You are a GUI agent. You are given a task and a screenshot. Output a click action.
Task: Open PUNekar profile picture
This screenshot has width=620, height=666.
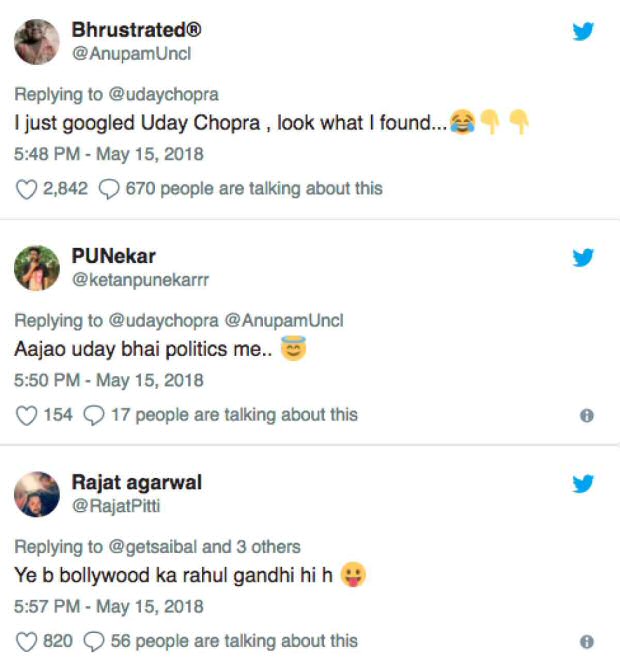click(37, 267)
